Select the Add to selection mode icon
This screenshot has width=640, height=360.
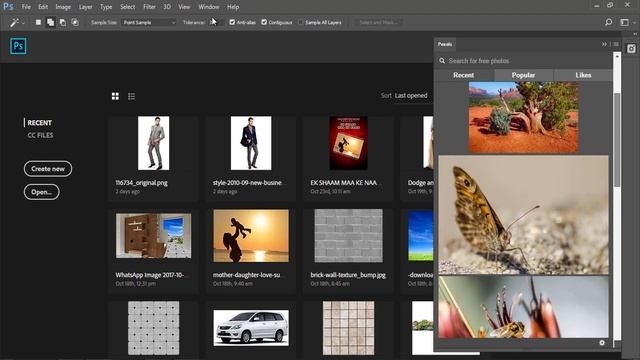click(50, 22)
